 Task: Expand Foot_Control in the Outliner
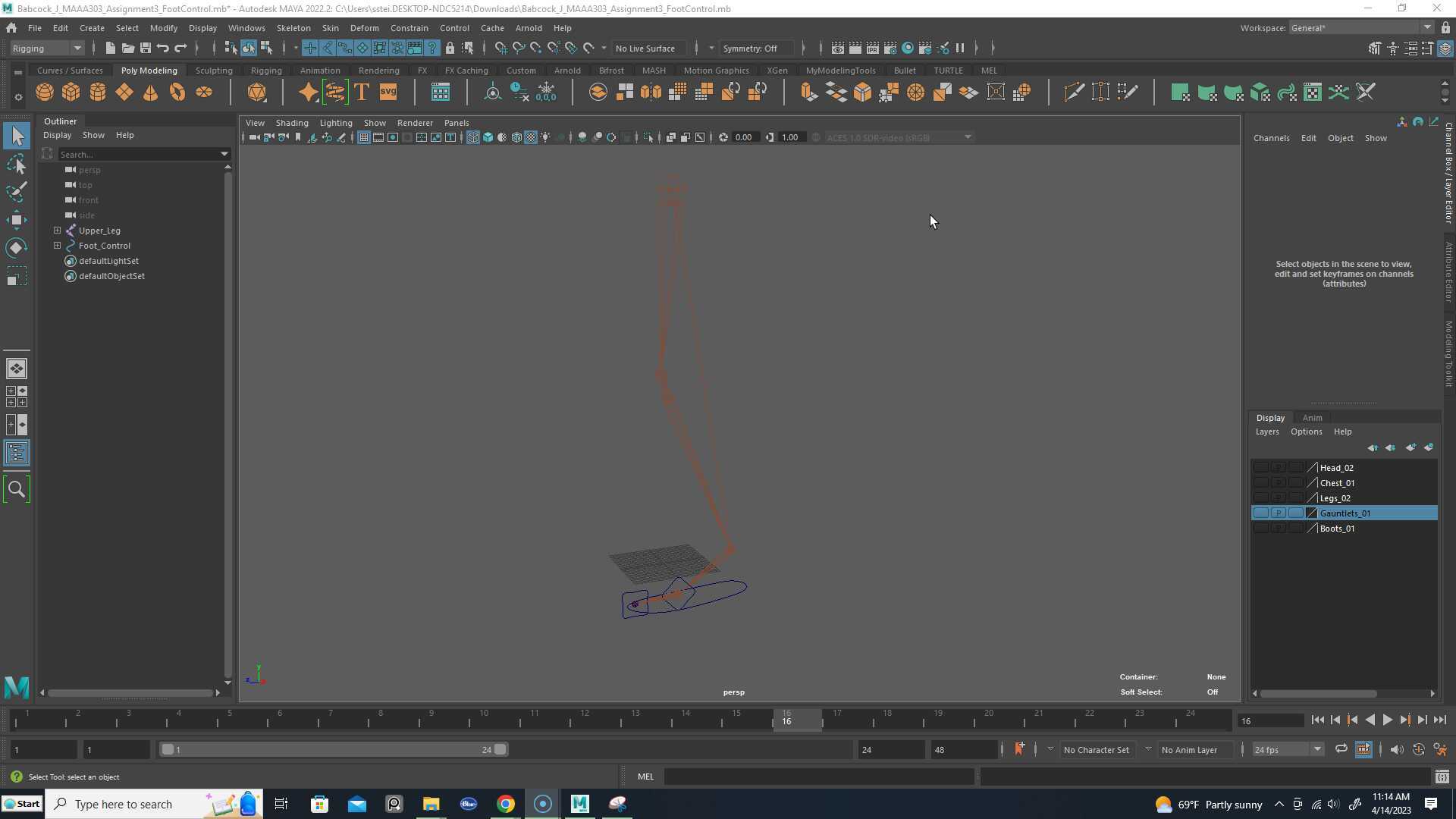[x=57, y=245]
